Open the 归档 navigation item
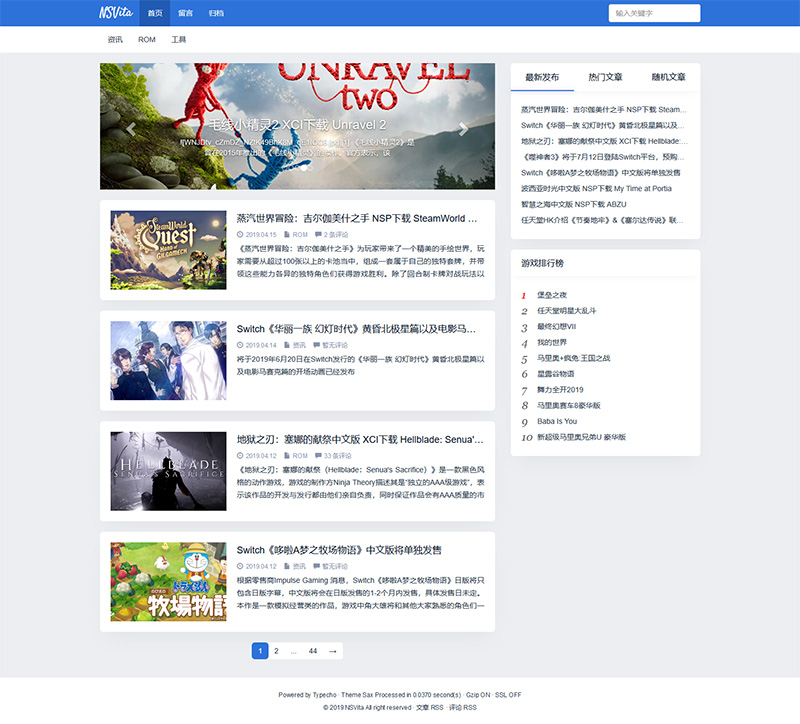The image size is (800, 724). tap(217, 13)
